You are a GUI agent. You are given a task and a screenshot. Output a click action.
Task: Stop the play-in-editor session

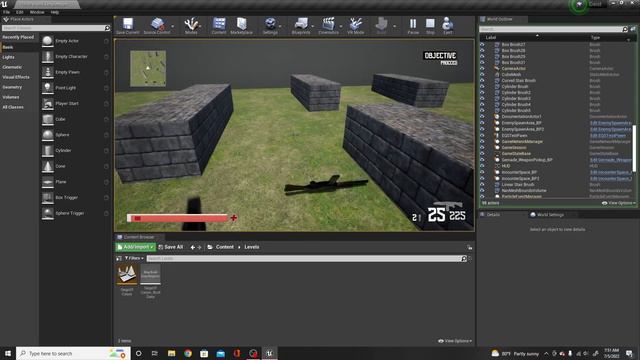click(430, 24)
